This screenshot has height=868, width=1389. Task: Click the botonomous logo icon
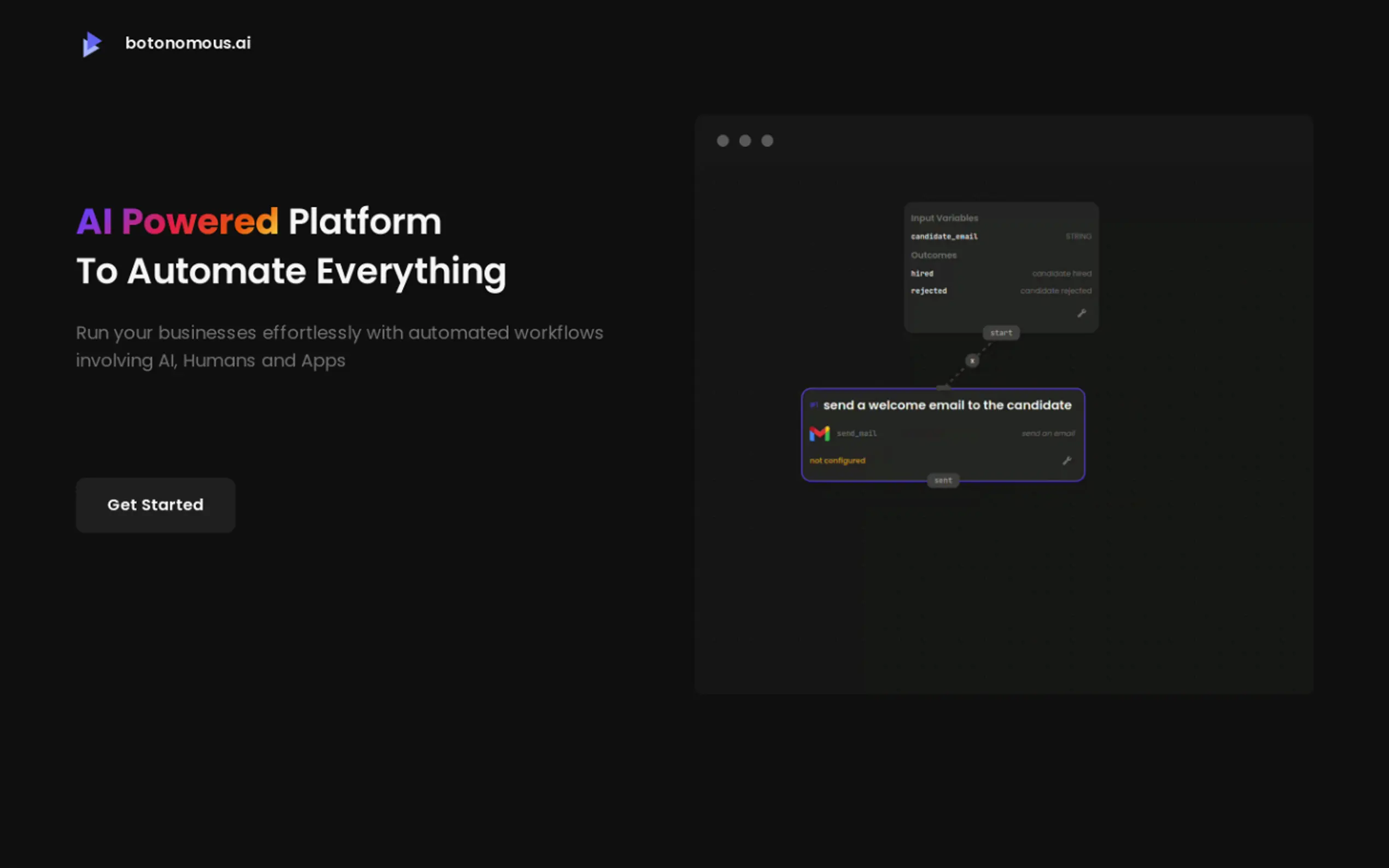(x=92, y=44)
